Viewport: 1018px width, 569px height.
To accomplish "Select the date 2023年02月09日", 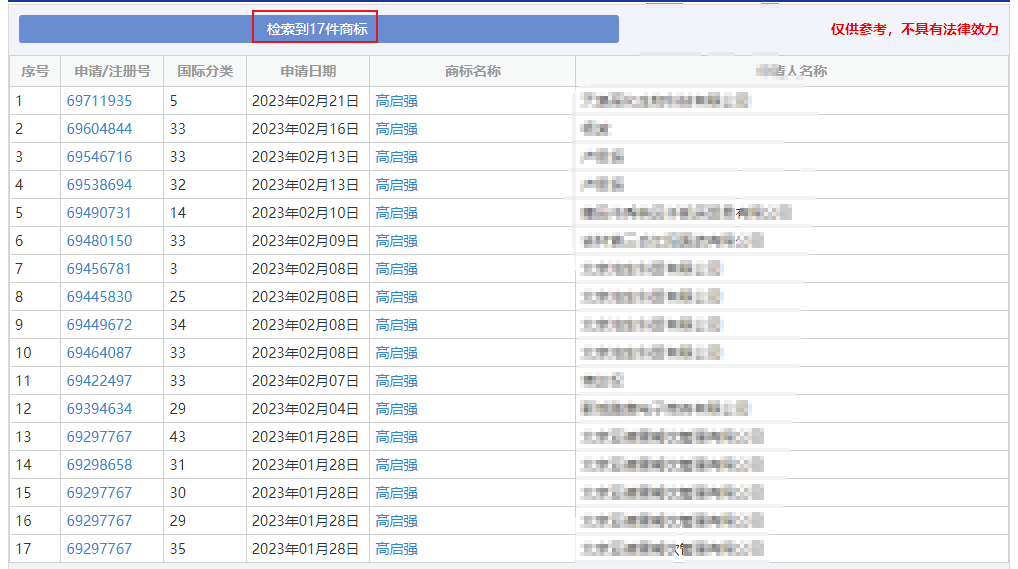I will click(x=305, y=240).
